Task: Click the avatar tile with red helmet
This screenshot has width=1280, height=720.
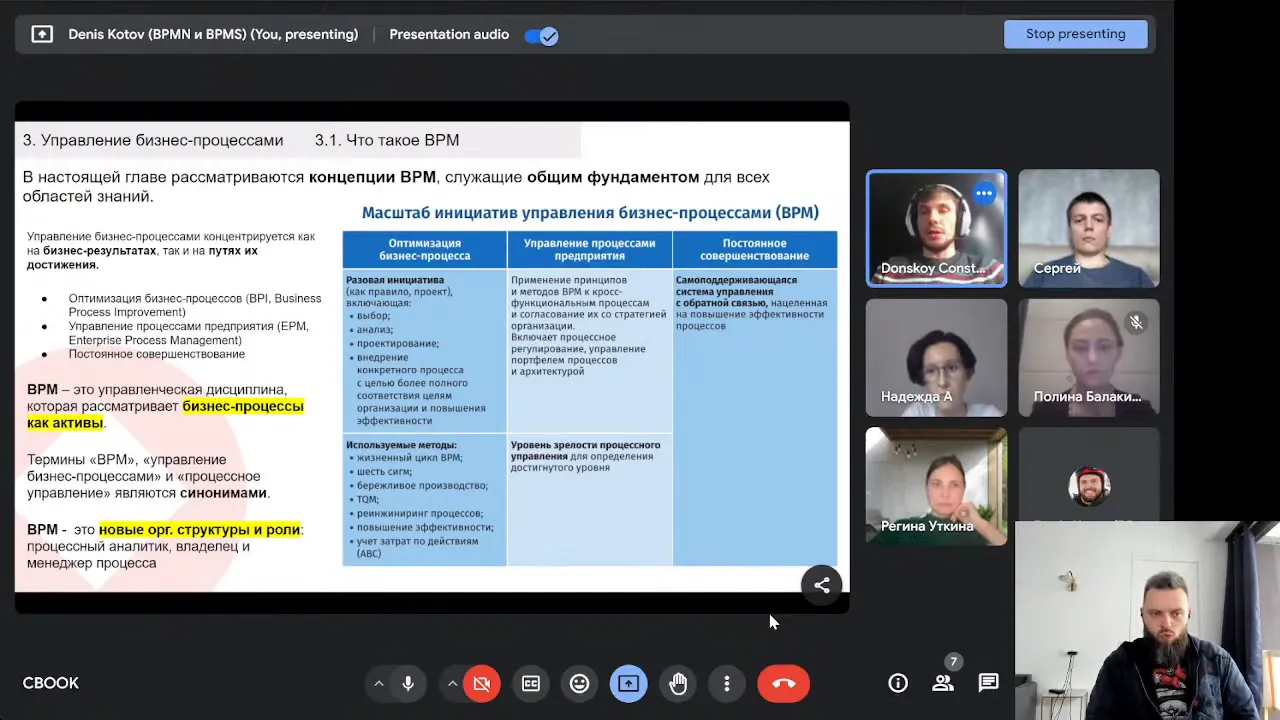Action: (1089, 486)
